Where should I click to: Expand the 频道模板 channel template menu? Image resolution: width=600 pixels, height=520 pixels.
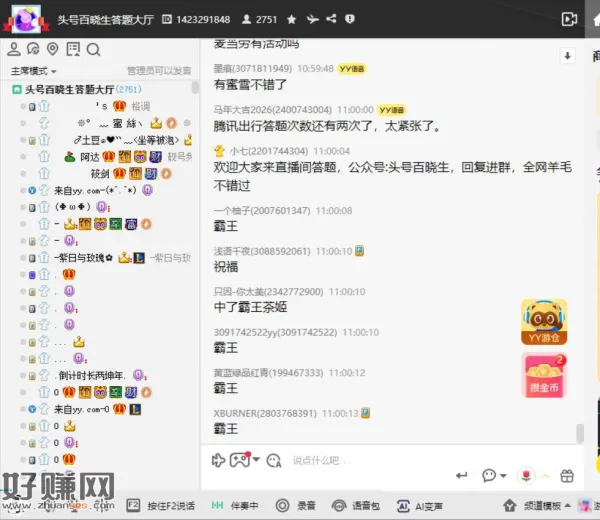537,506
